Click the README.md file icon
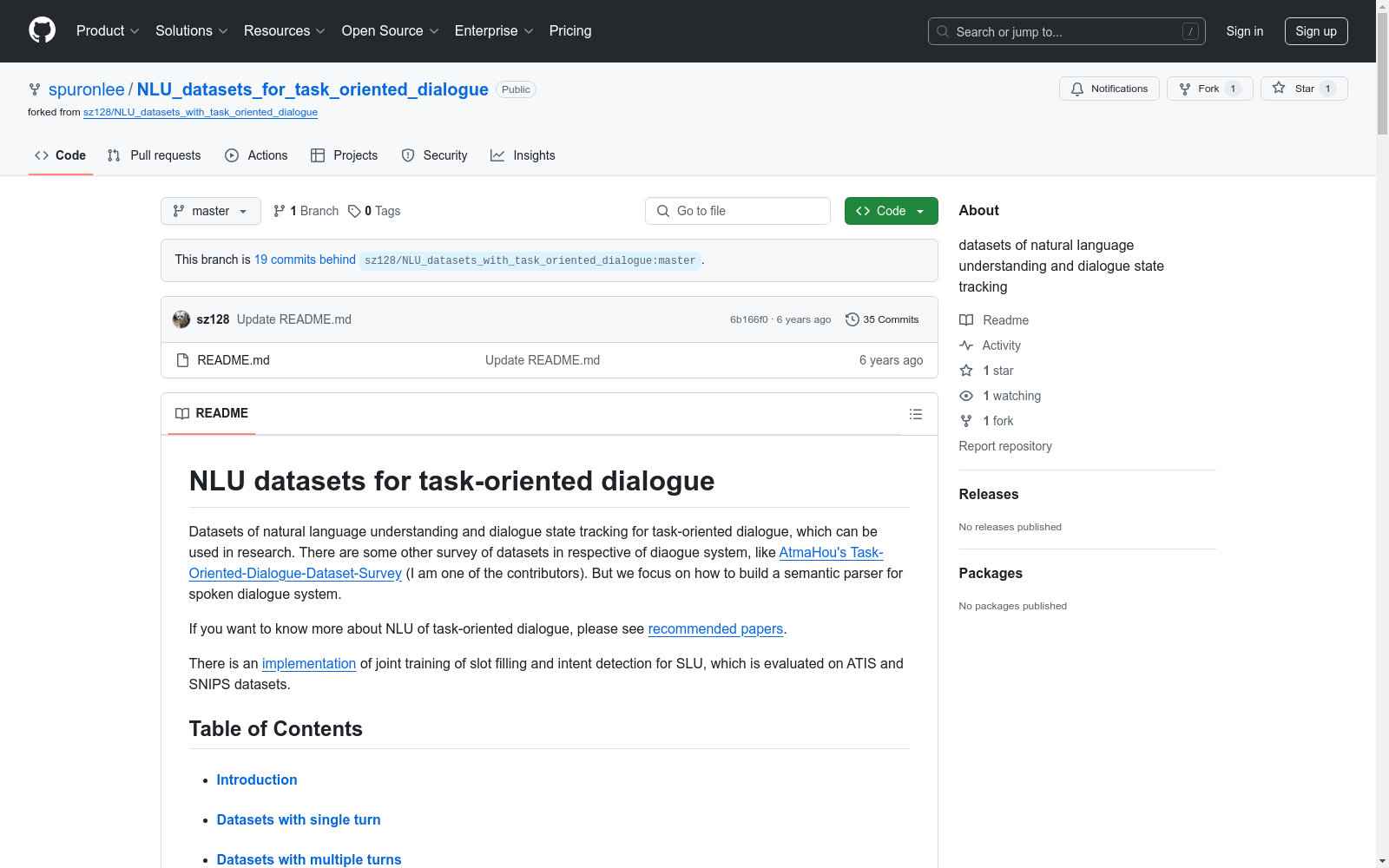The height and width of the screenshot is (868, 1389). click(182, 360)
